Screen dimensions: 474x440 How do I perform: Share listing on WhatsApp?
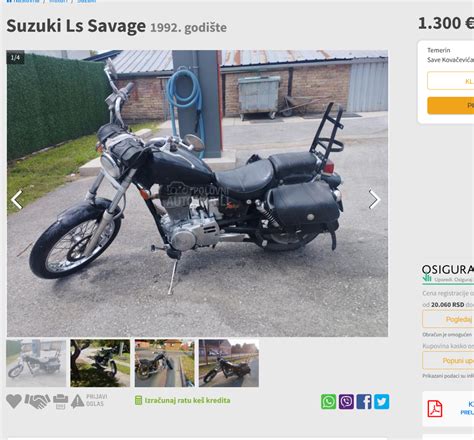(x=328, y=402)
